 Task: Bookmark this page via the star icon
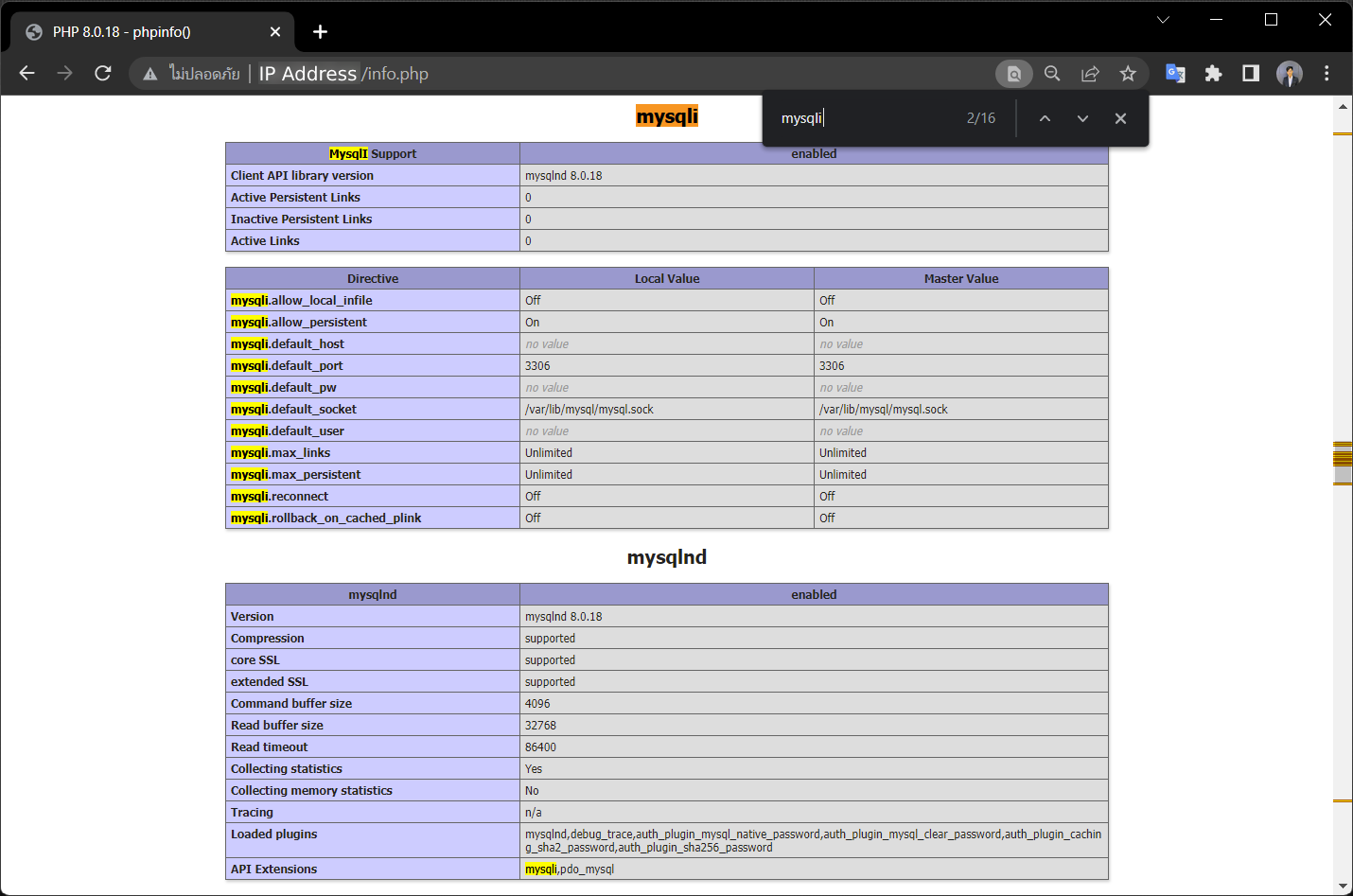[x=1128, y=73]
